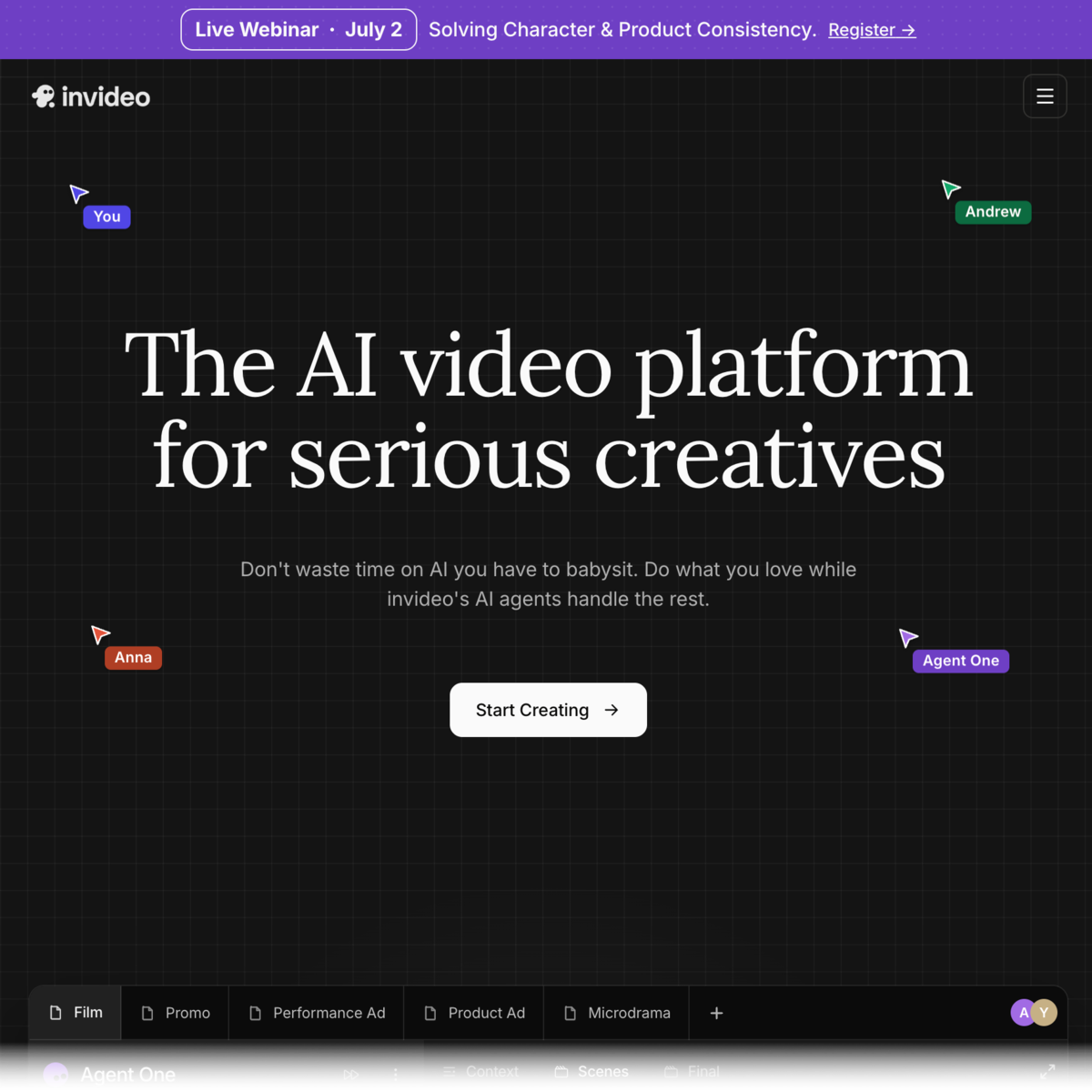The width and height of the screenshot is (1092, 1092).
Task: Select the Scenes view tab
Action: pos(591,1072)
